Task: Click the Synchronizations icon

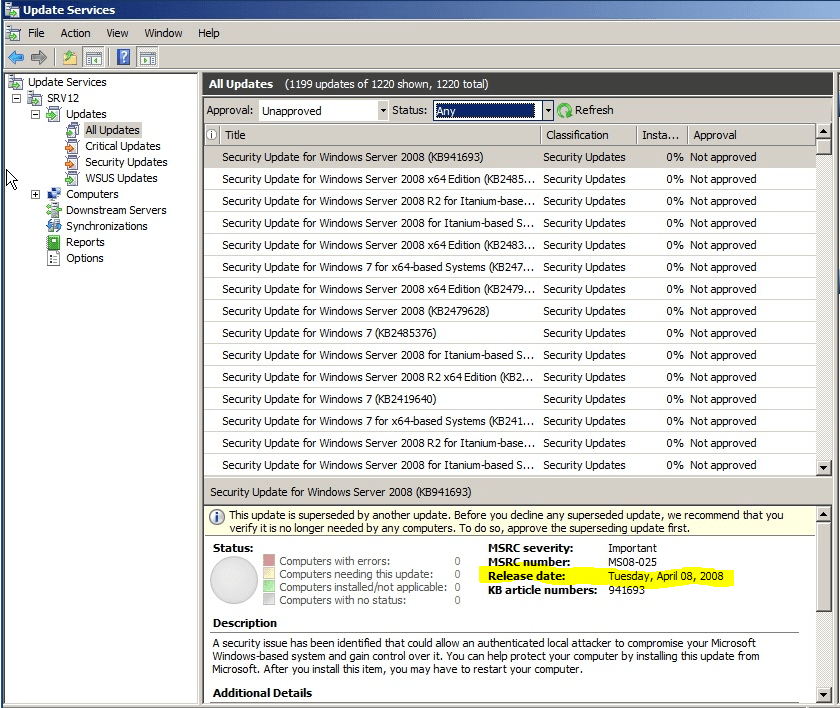Action: pos(54,226)
